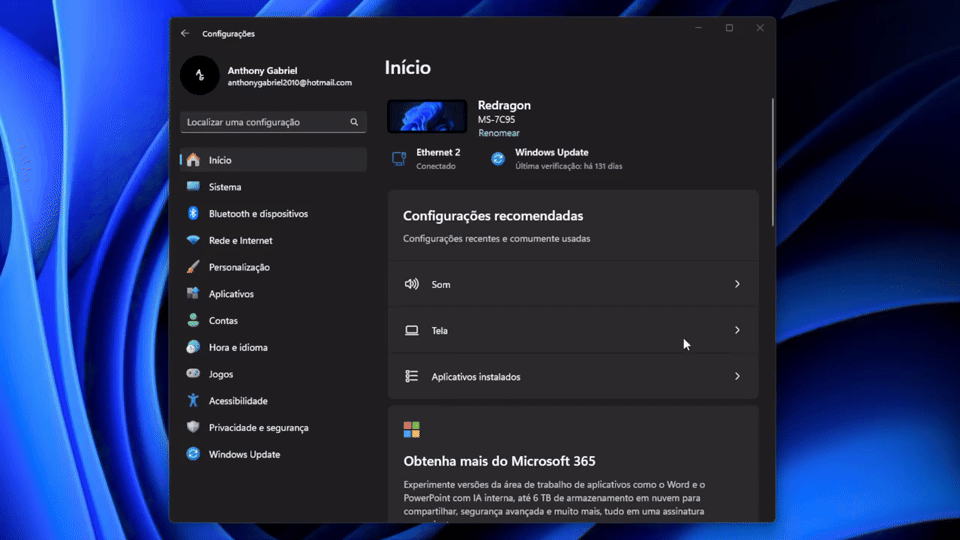This screenshot has height=540, width=960.
Task: Click the Jogos controller icon
Action: tap(193, 373)
